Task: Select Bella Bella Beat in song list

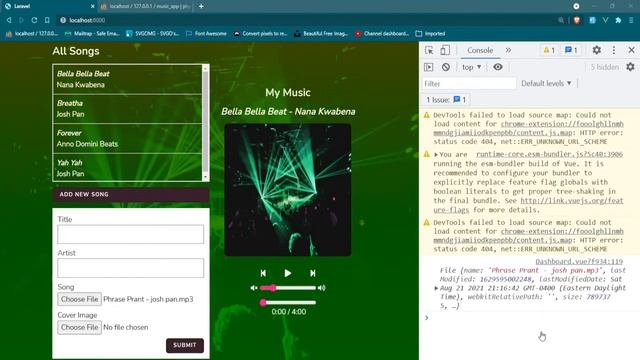Action: [127, 79]
